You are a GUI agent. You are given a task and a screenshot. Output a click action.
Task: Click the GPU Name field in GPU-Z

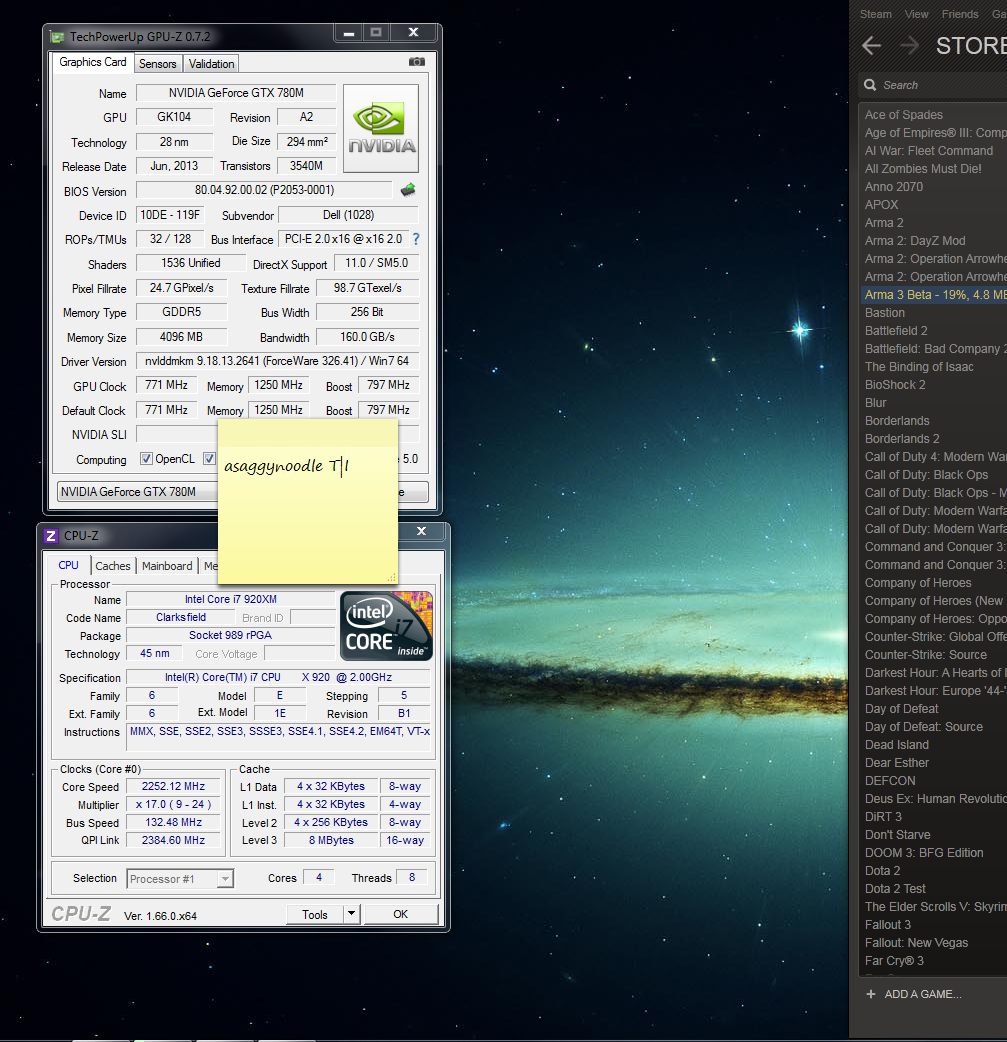click(x=236, y=93)
